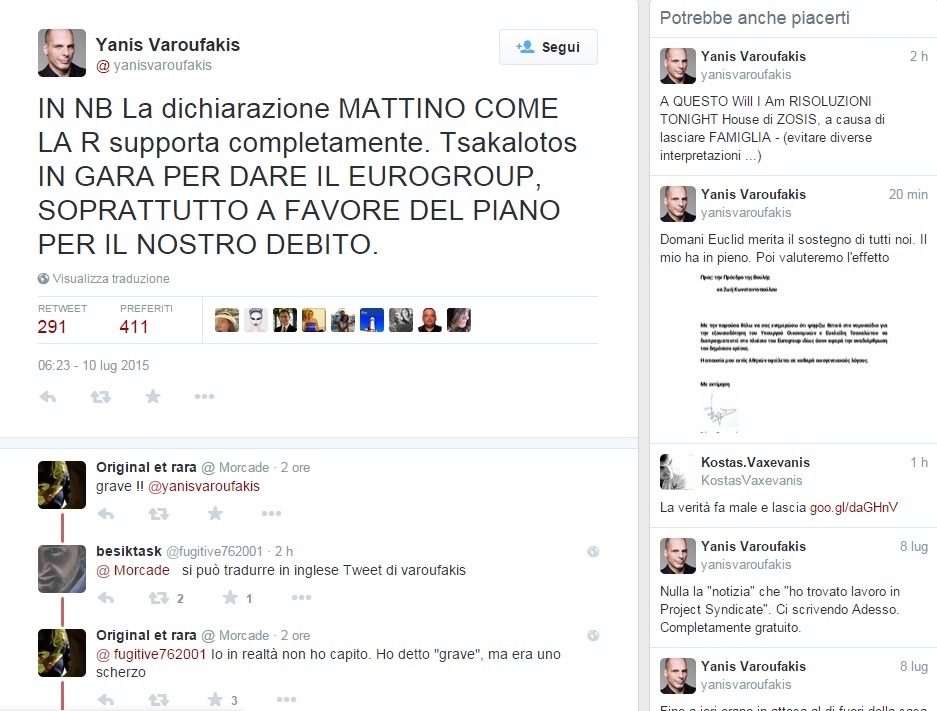The width and height of the screenshot is (937, 711).
Task: Click the first retweeter avatar with hat
Action: tap(227, 320)
